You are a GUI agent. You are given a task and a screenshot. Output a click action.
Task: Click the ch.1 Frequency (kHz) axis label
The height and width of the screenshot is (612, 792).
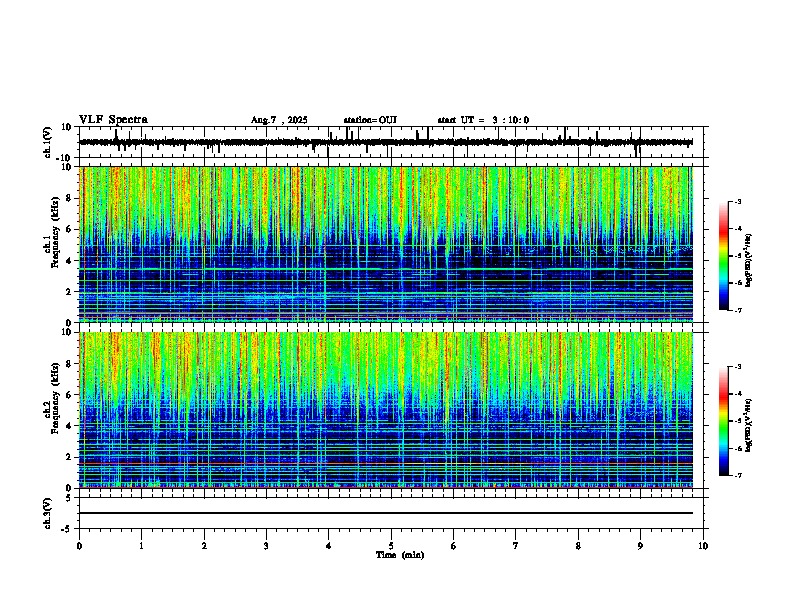point(52,232)
